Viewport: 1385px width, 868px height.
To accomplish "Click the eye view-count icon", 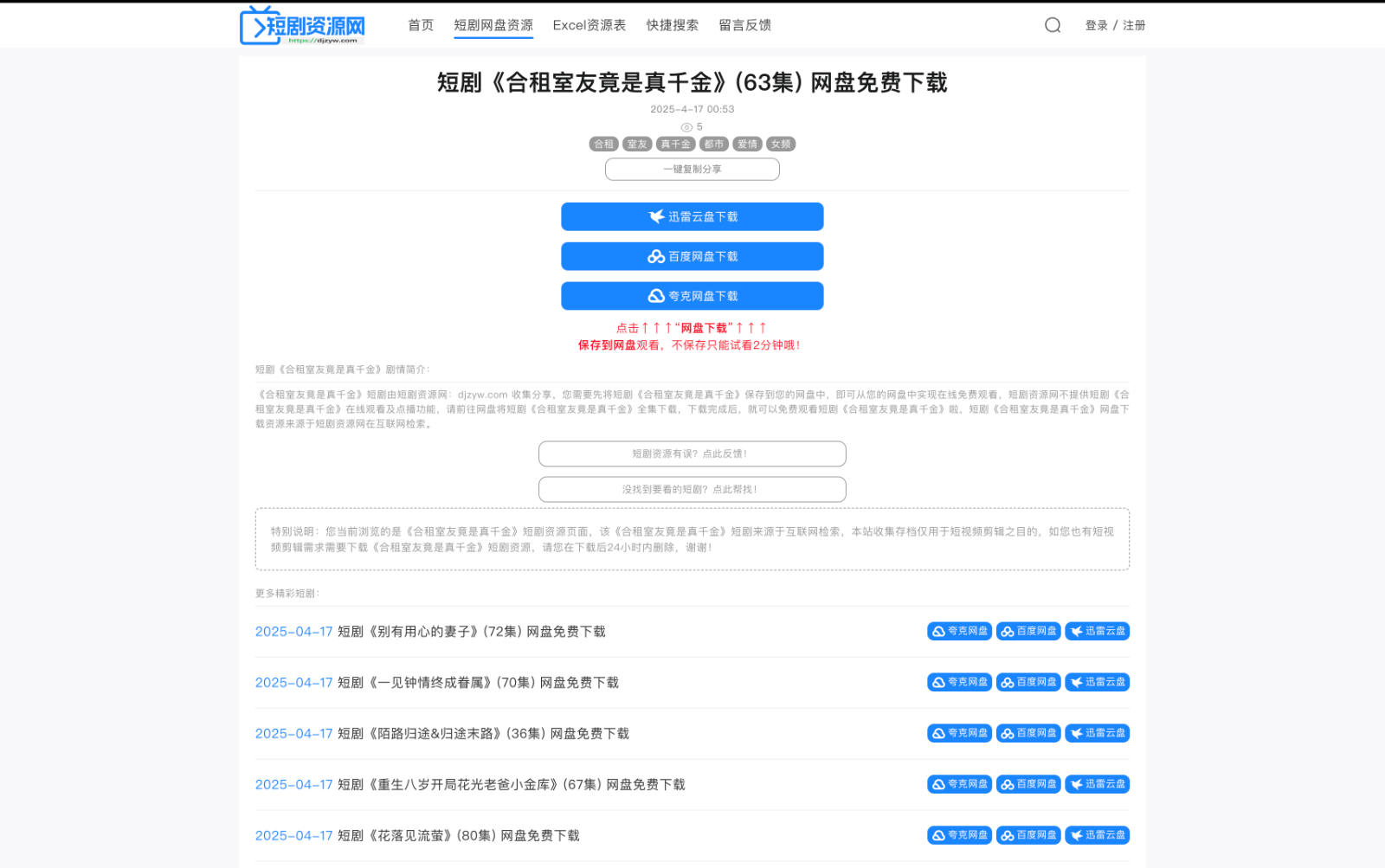I will click(686, 127).
